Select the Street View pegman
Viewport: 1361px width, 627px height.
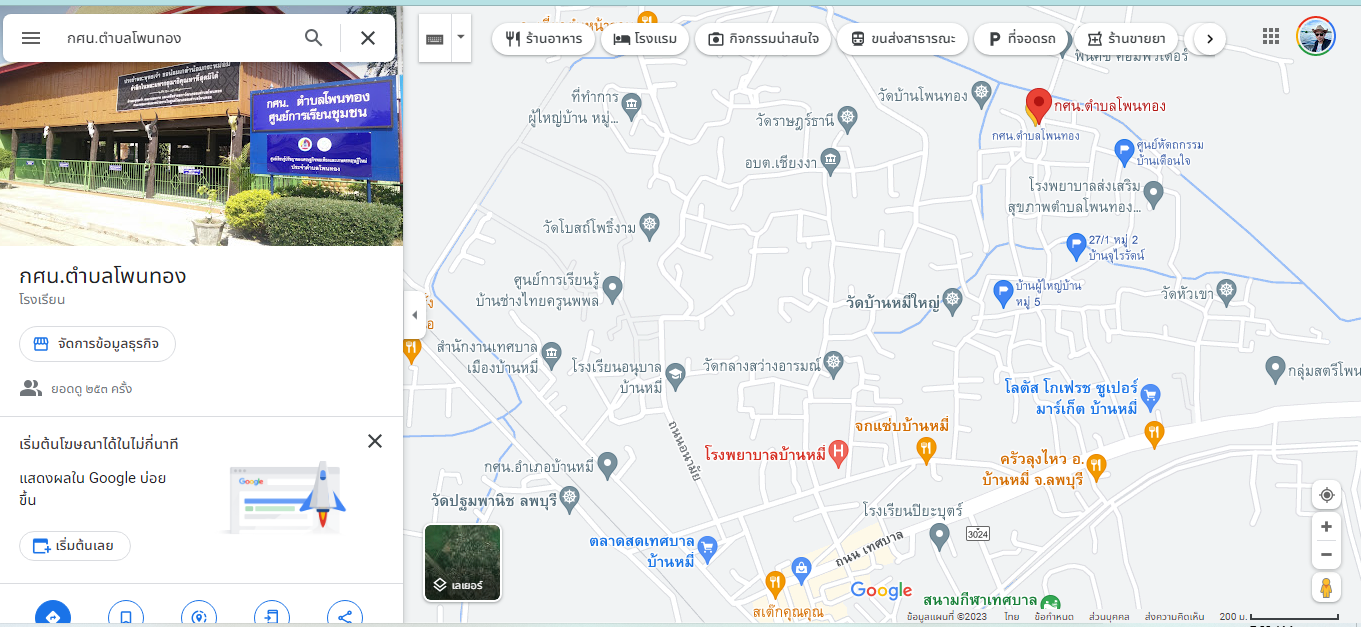(x=1326, y=588)
